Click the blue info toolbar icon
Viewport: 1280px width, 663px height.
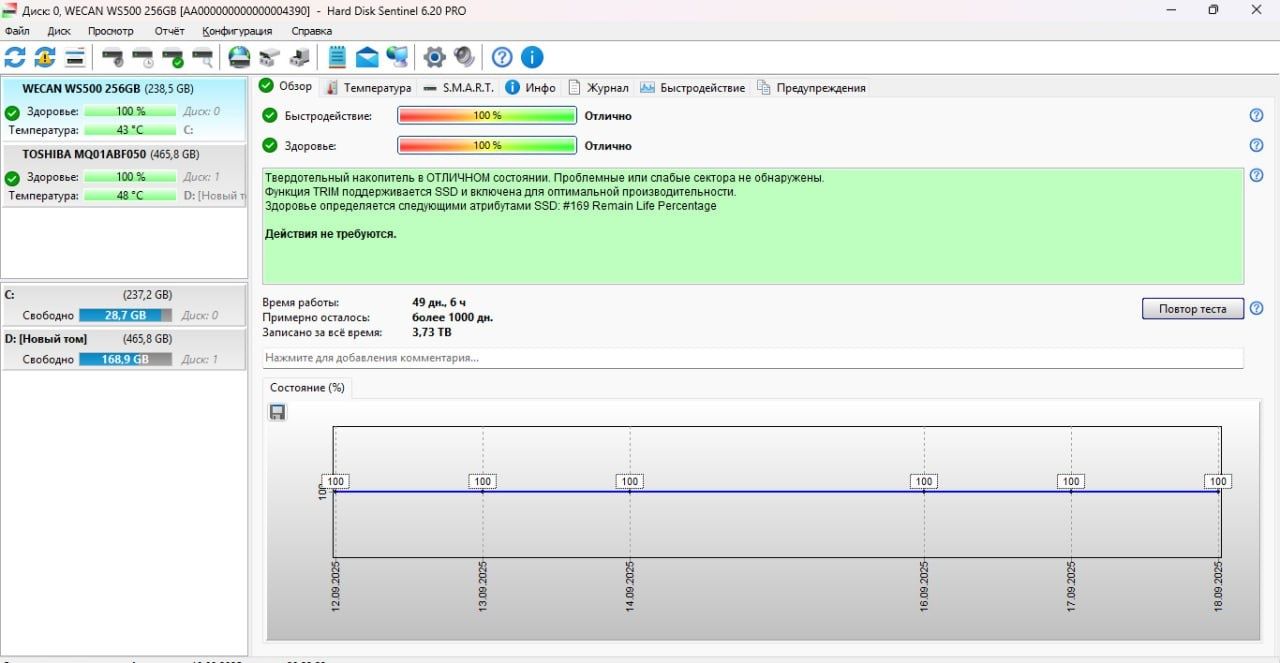pos(532,57)
